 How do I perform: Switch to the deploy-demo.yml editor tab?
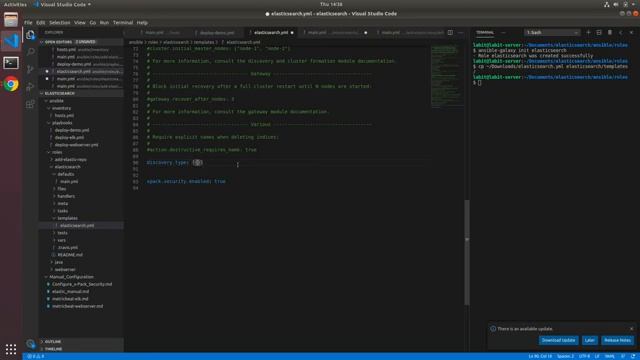click(x=217, y=33)
